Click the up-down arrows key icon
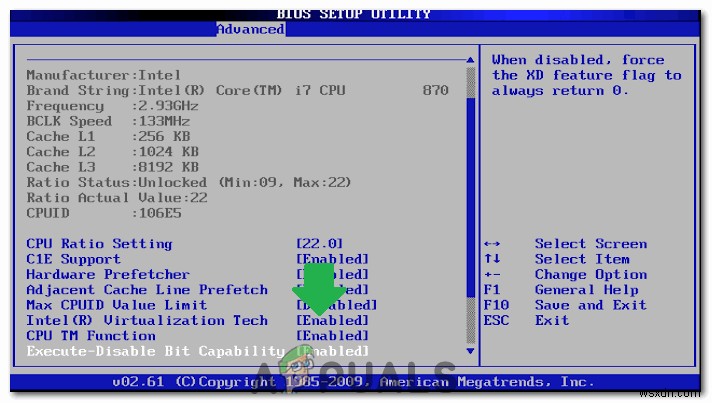Image resolution: width=712 pixels, height=403 pixels. click(x=492, y=259)
